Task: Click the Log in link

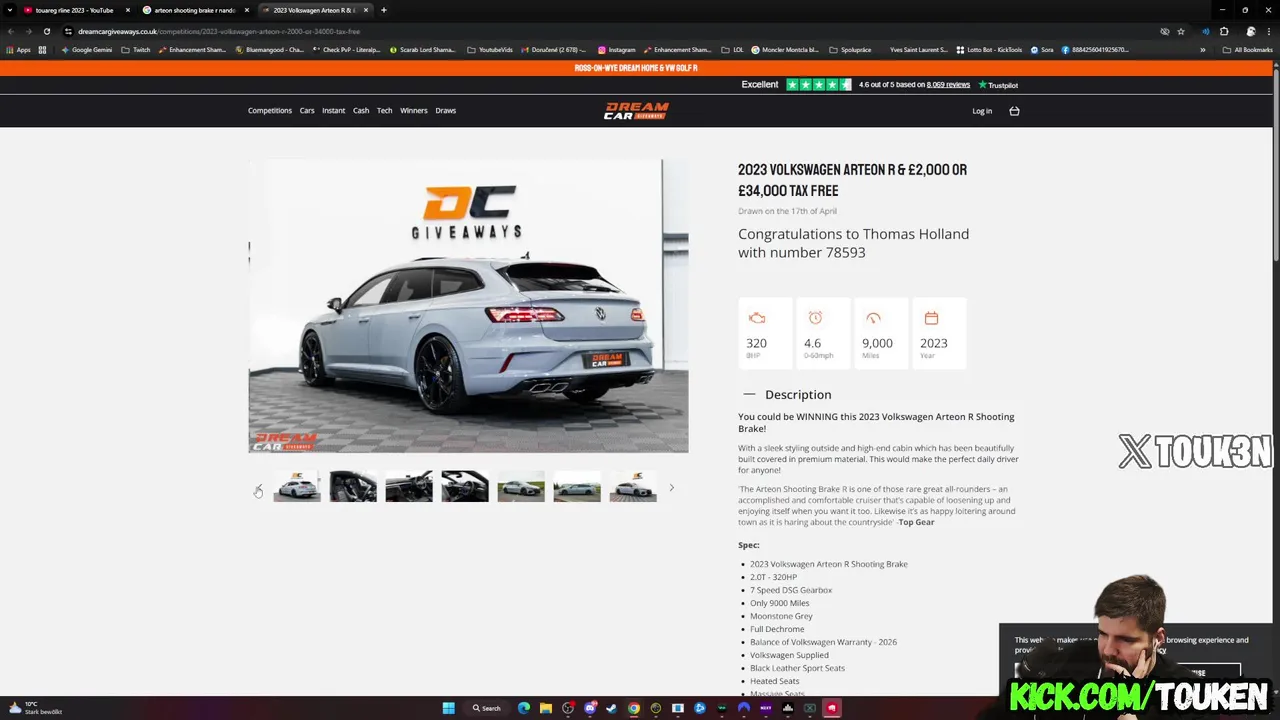Action: (982, 111)
